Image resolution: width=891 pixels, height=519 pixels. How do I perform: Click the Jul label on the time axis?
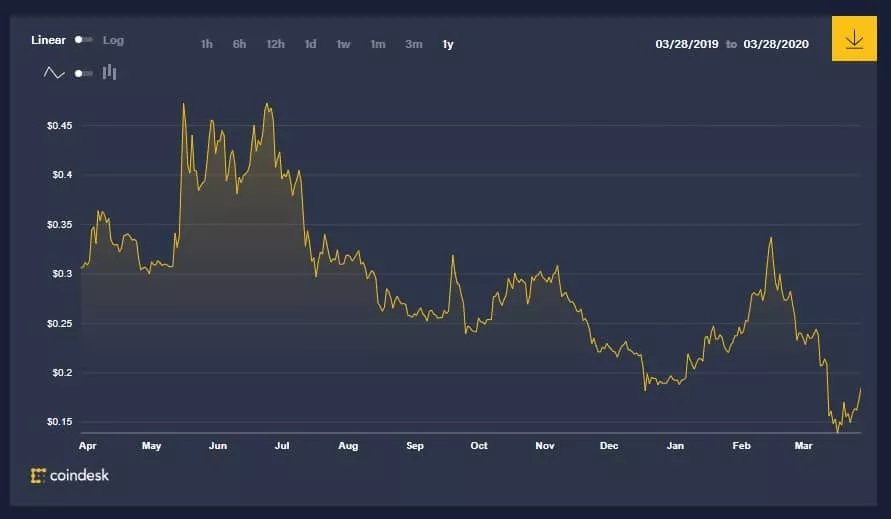(x=282, y=445)
